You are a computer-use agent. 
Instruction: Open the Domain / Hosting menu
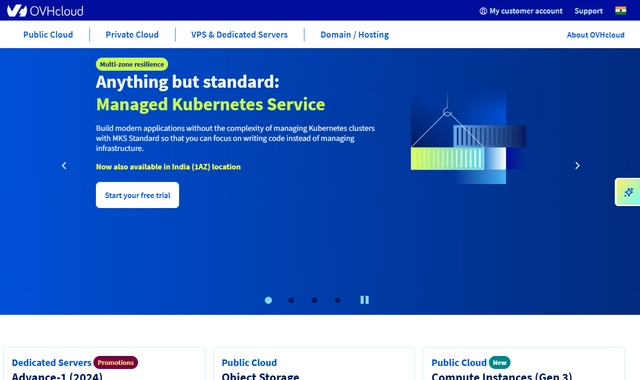pyautogui.click(x=354, y=35)
